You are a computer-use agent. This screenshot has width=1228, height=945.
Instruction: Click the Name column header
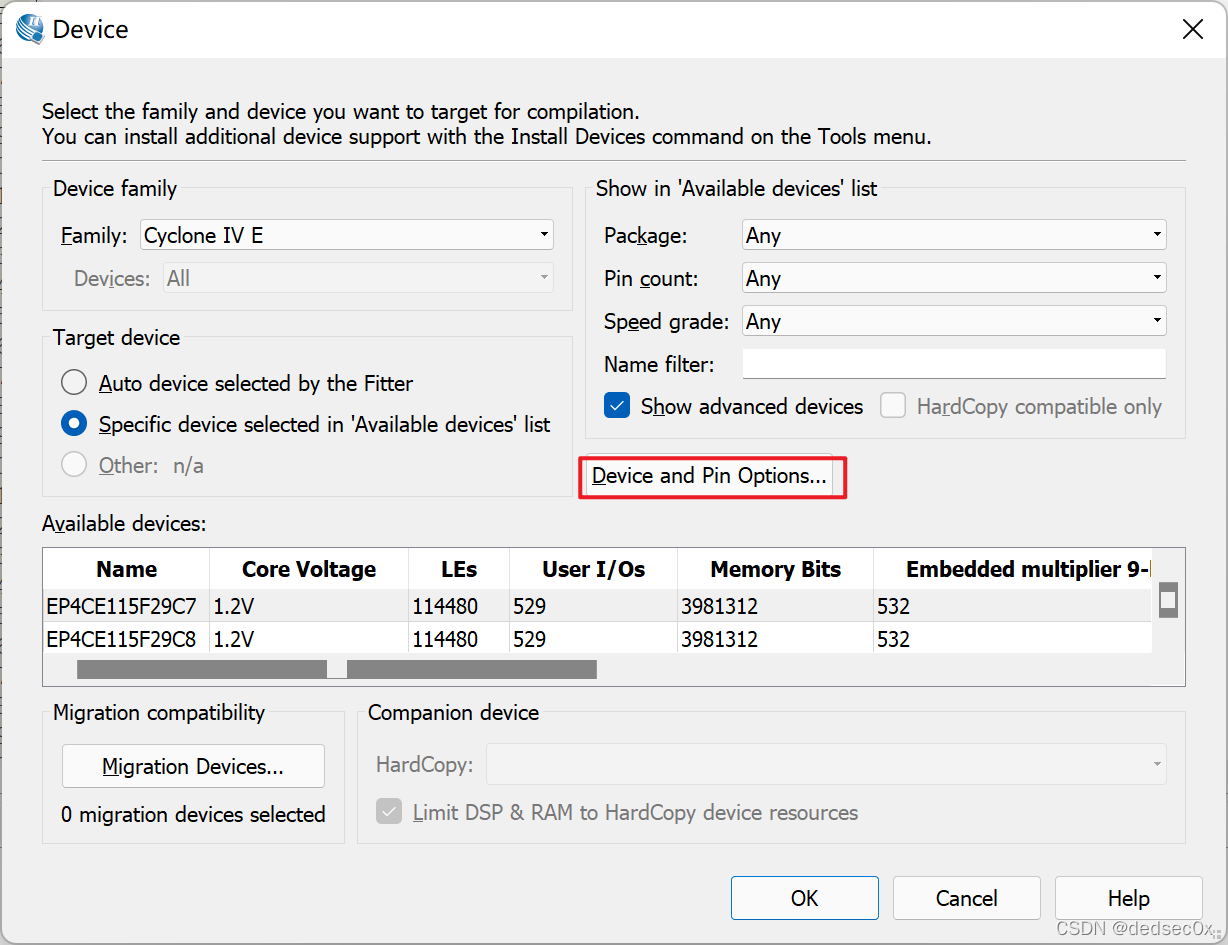click(x=127, y=569)
